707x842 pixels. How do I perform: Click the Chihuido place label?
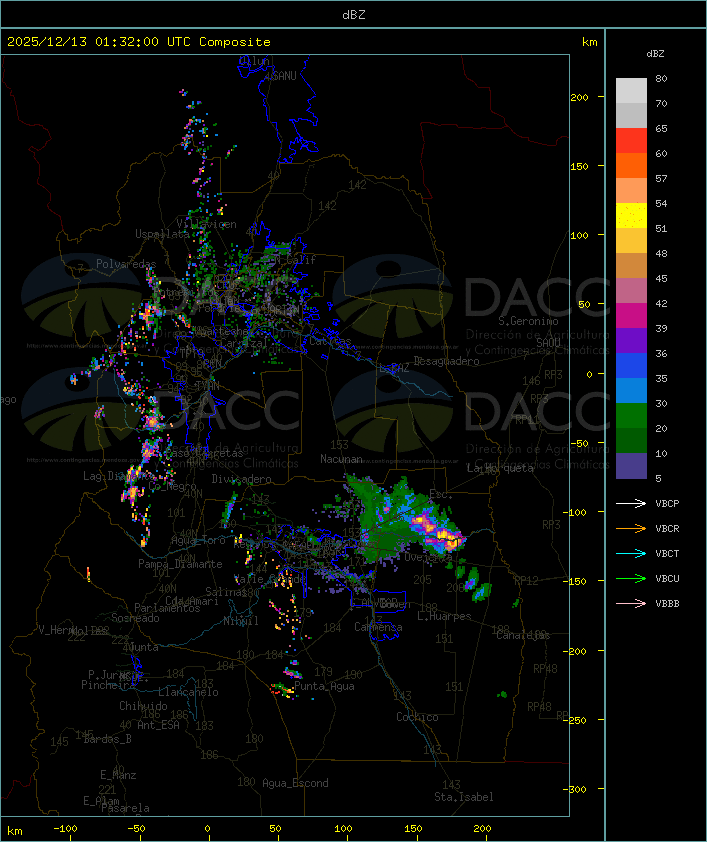pyautogui.click(x=143, y=706)
